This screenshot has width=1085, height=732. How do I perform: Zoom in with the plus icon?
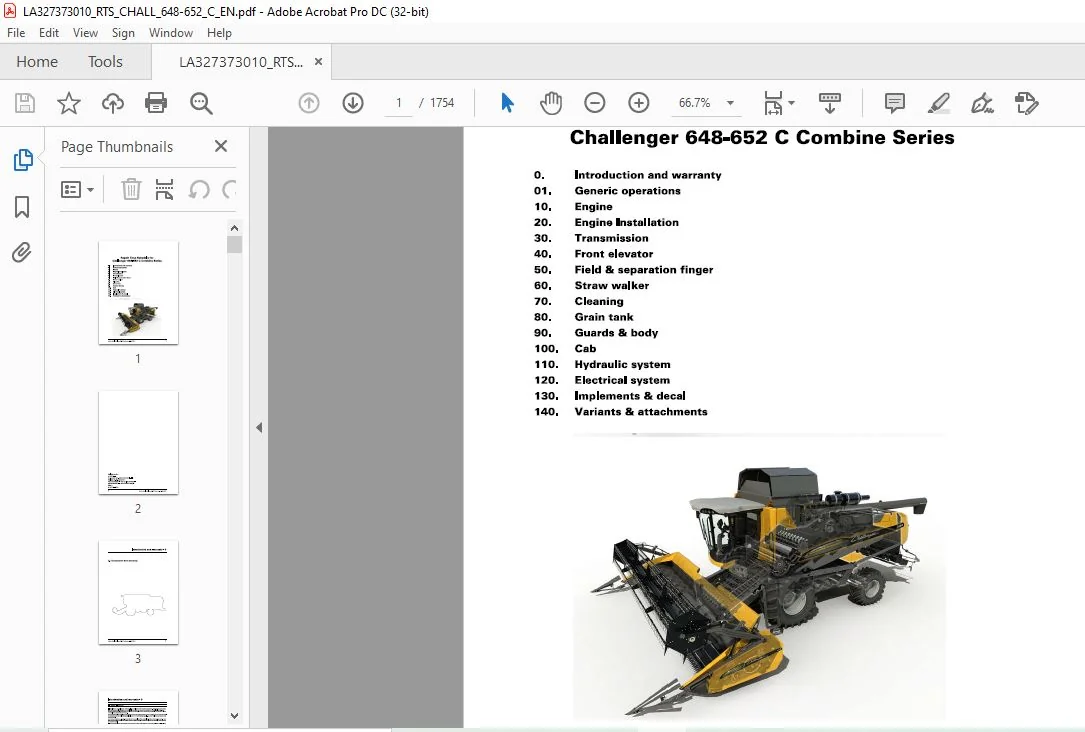pos(639,103)
